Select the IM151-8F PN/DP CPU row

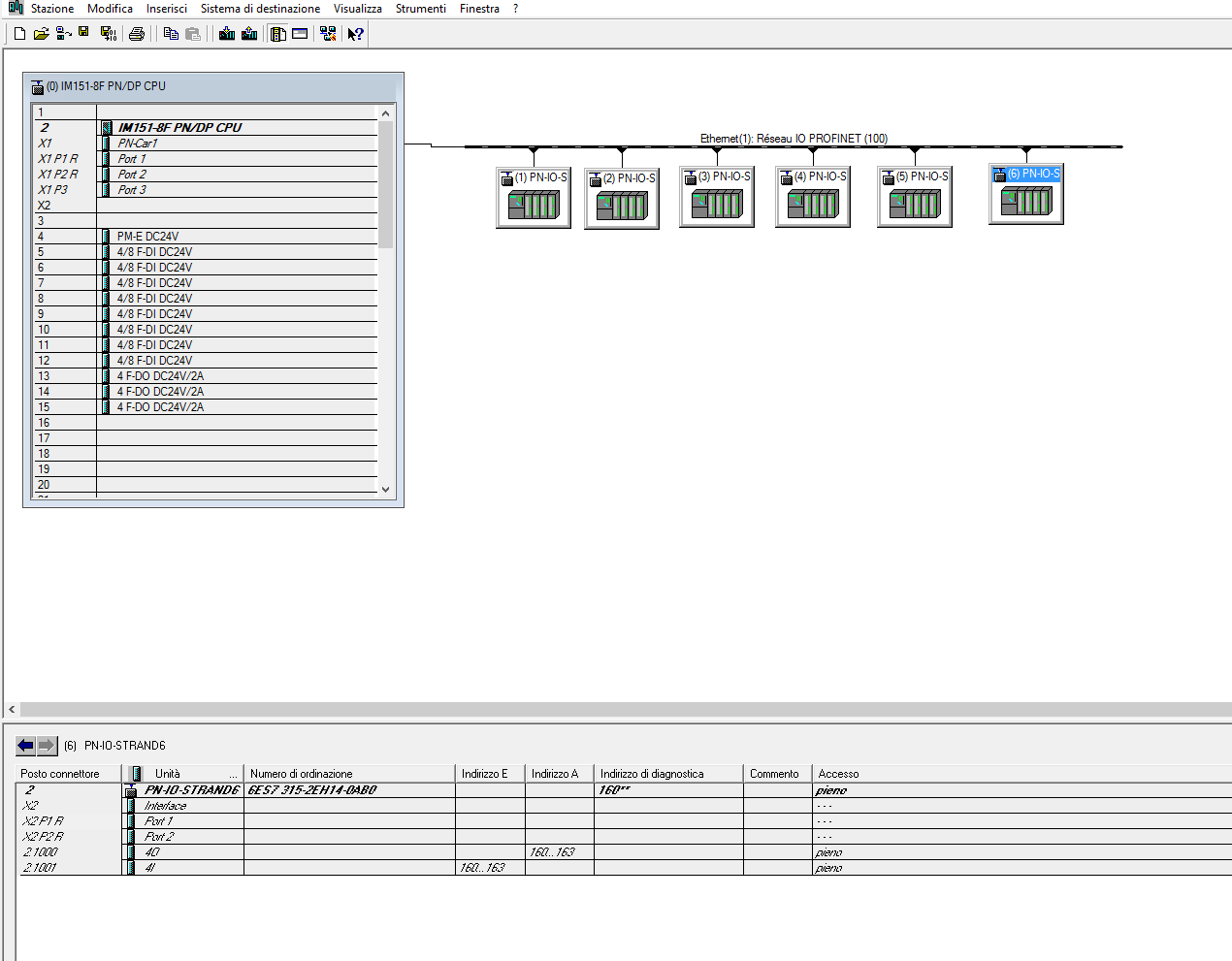point(205,128)
